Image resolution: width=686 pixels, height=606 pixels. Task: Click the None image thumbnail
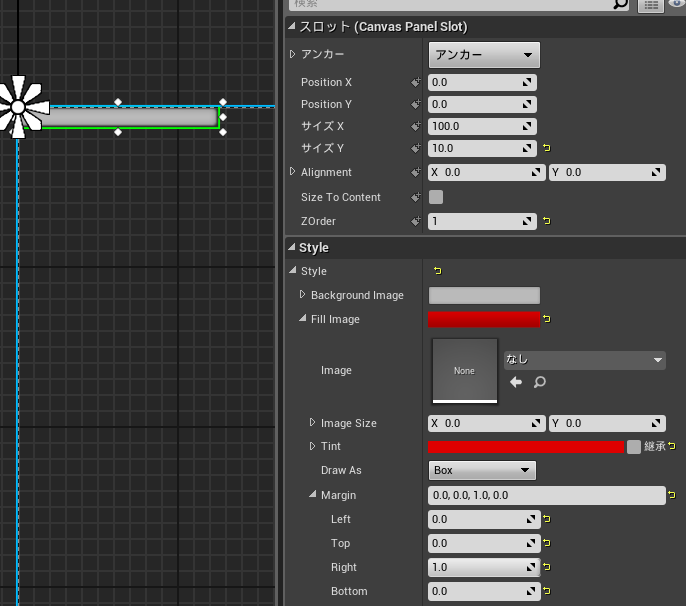465,371
